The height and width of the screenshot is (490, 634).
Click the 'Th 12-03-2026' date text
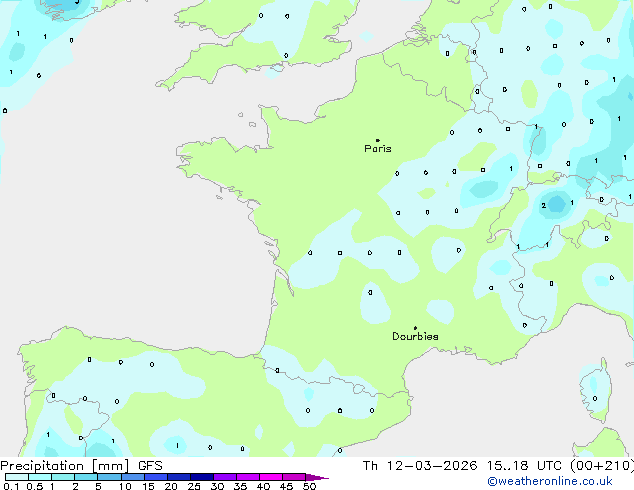(x=420, y=466)
